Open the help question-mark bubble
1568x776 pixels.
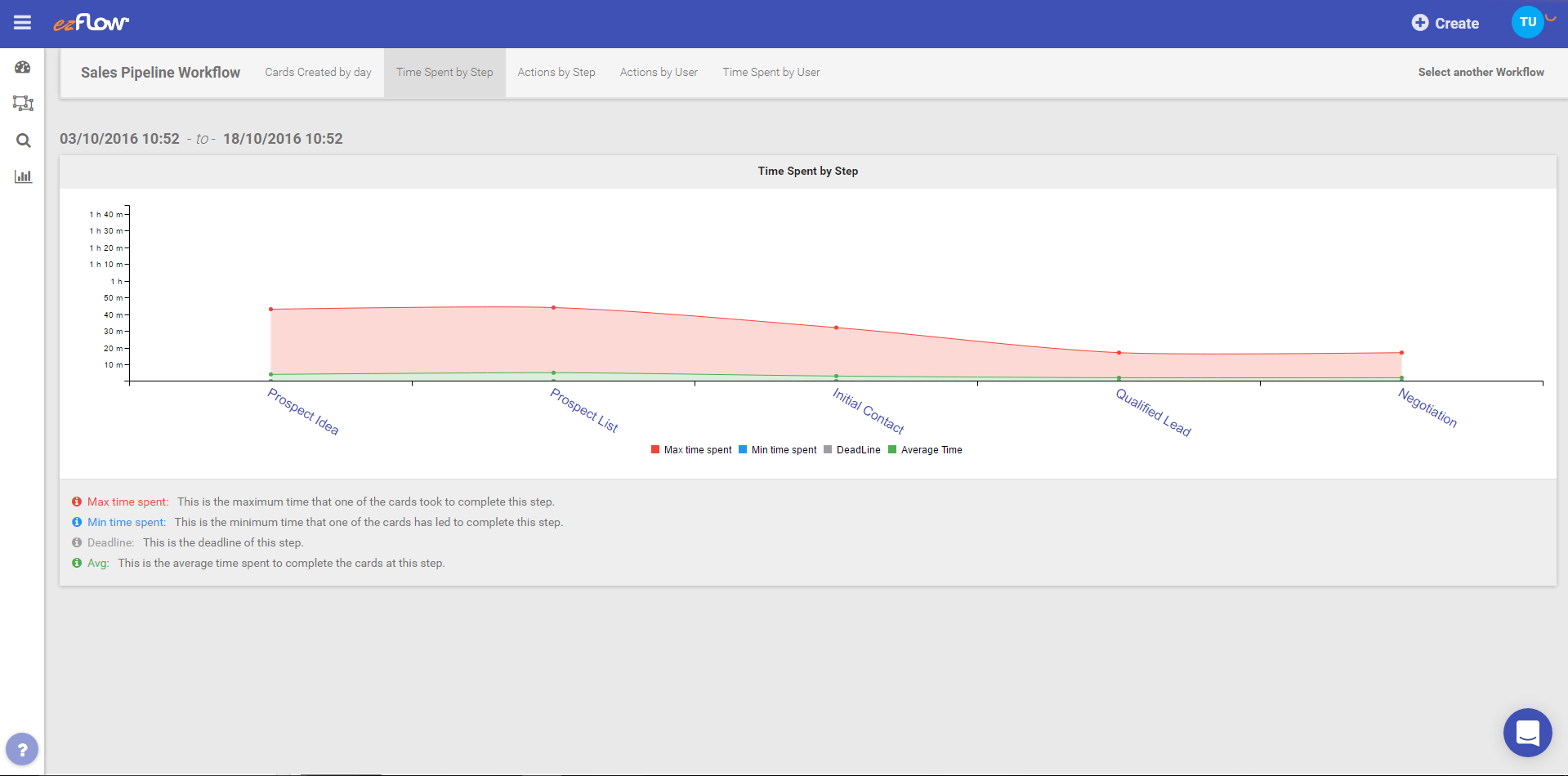22,748
